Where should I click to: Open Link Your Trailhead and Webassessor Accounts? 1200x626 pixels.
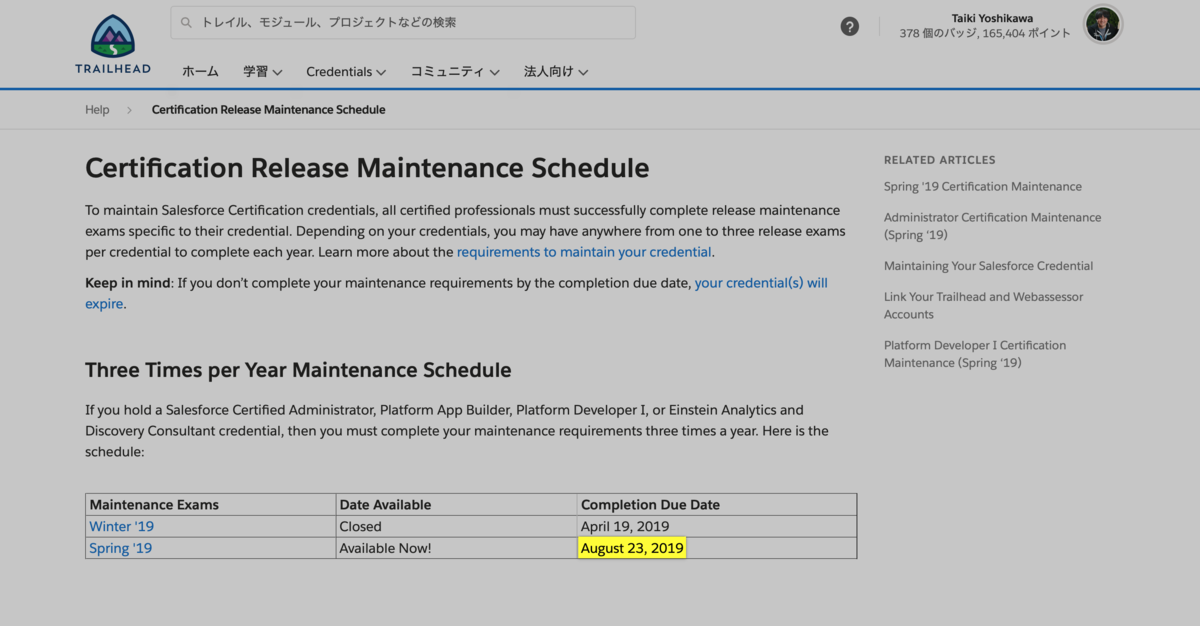click(x=983, y=305)
